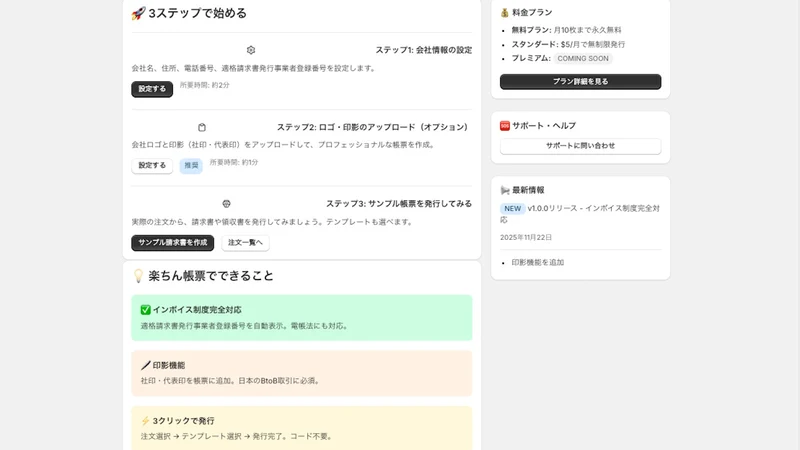
Task: Click the SOS icon by サポート・ヘルプ
Action: click(505, 126)
